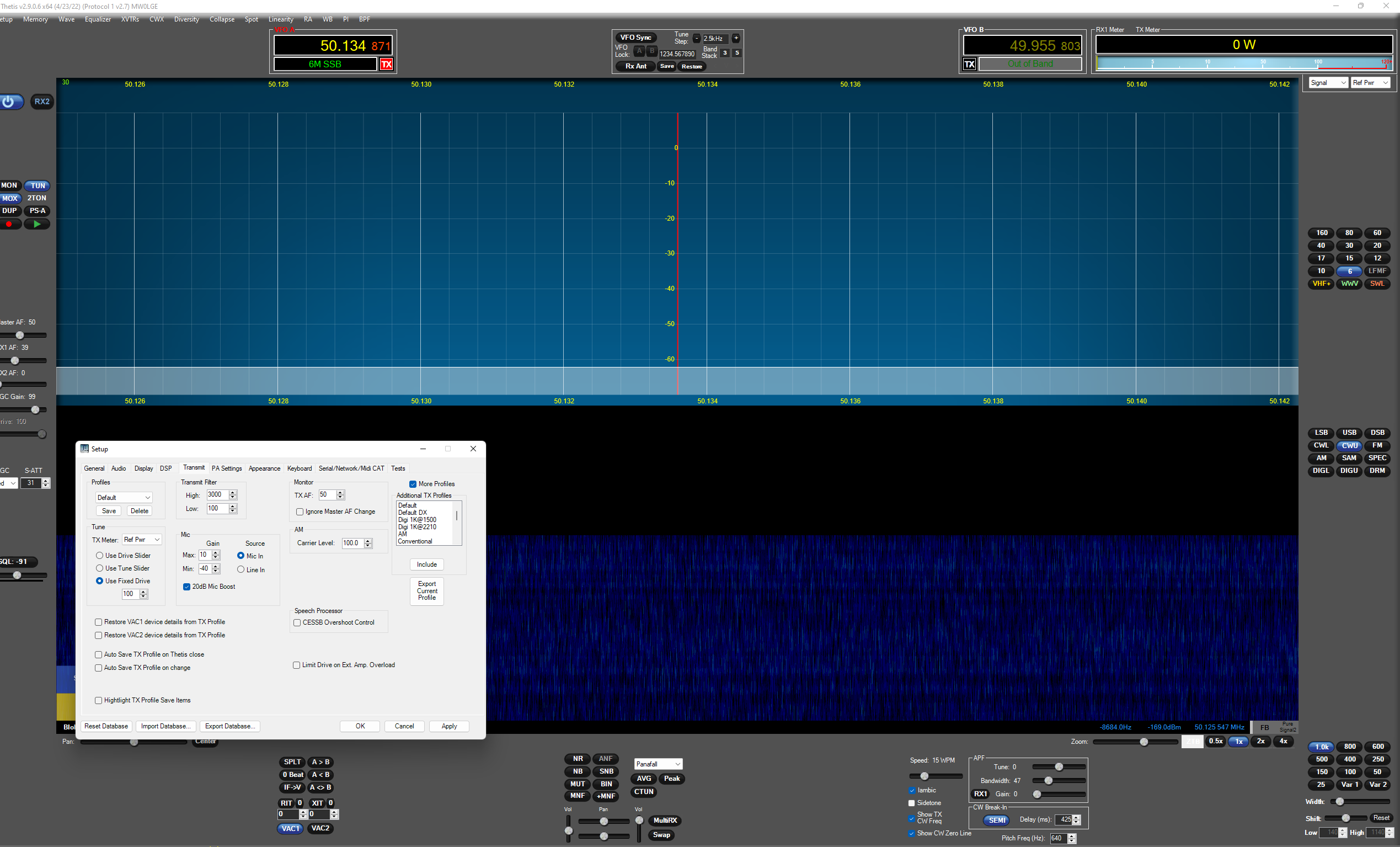Select the 160 meter band button
1400x847 pixels.
click(x=1322, y=233)
